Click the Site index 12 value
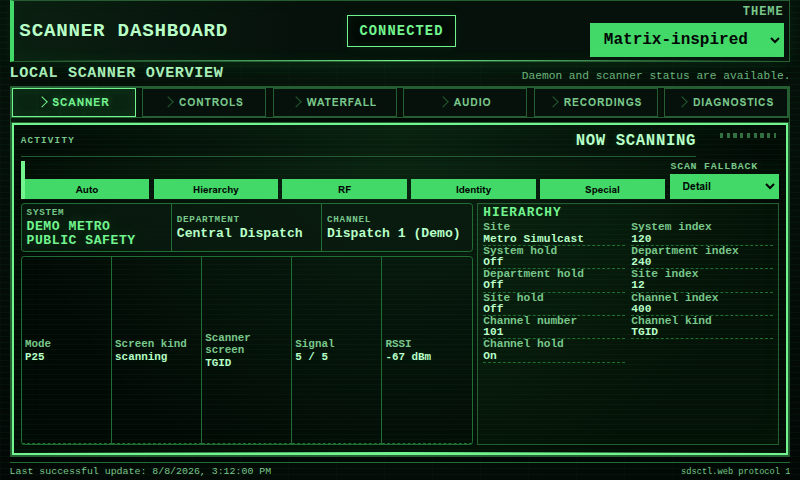The width and height of the screenshot is (800, 480). point(638,285)
